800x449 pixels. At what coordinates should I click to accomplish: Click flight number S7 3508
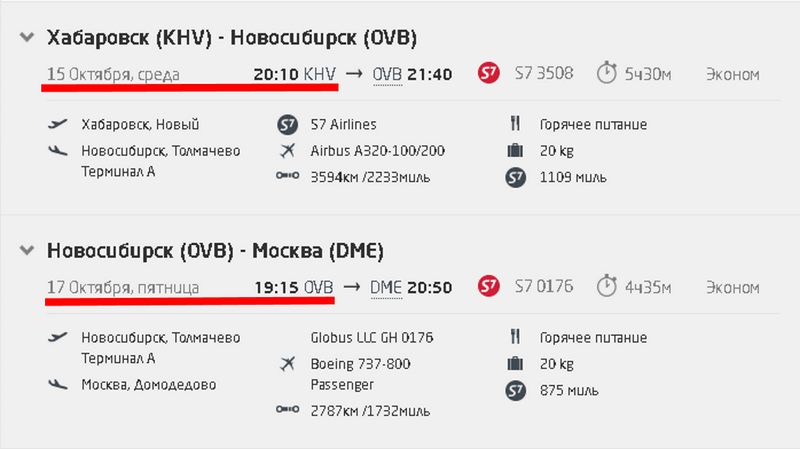click(x=543, y=74)
